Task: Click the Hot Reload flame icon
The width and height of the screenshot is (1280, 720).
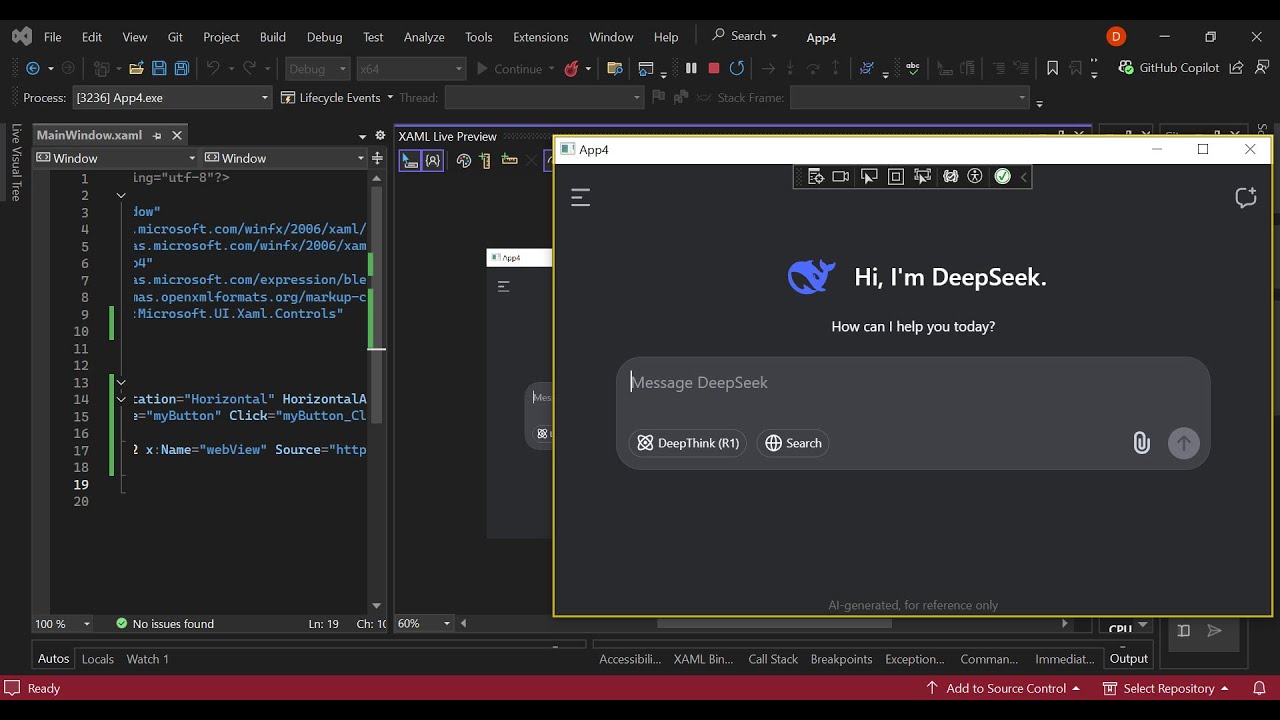Action: (x=571, y=68)
